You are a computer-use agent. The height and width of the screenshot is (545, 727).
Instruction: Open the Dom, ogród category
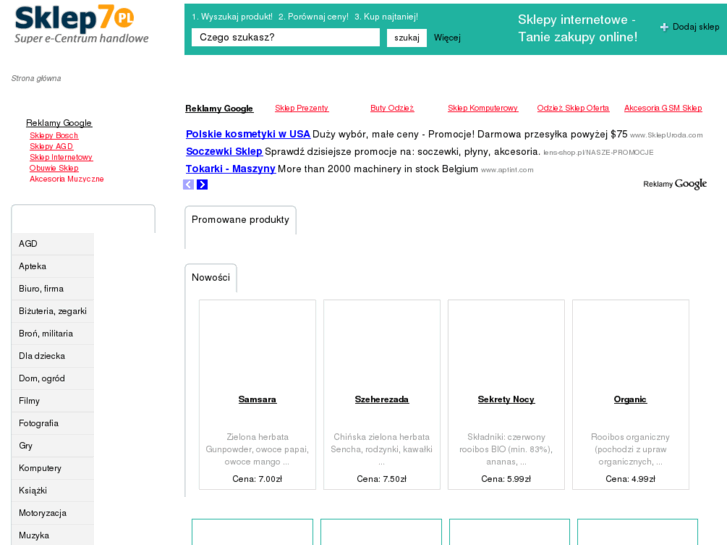pos(52,378)
